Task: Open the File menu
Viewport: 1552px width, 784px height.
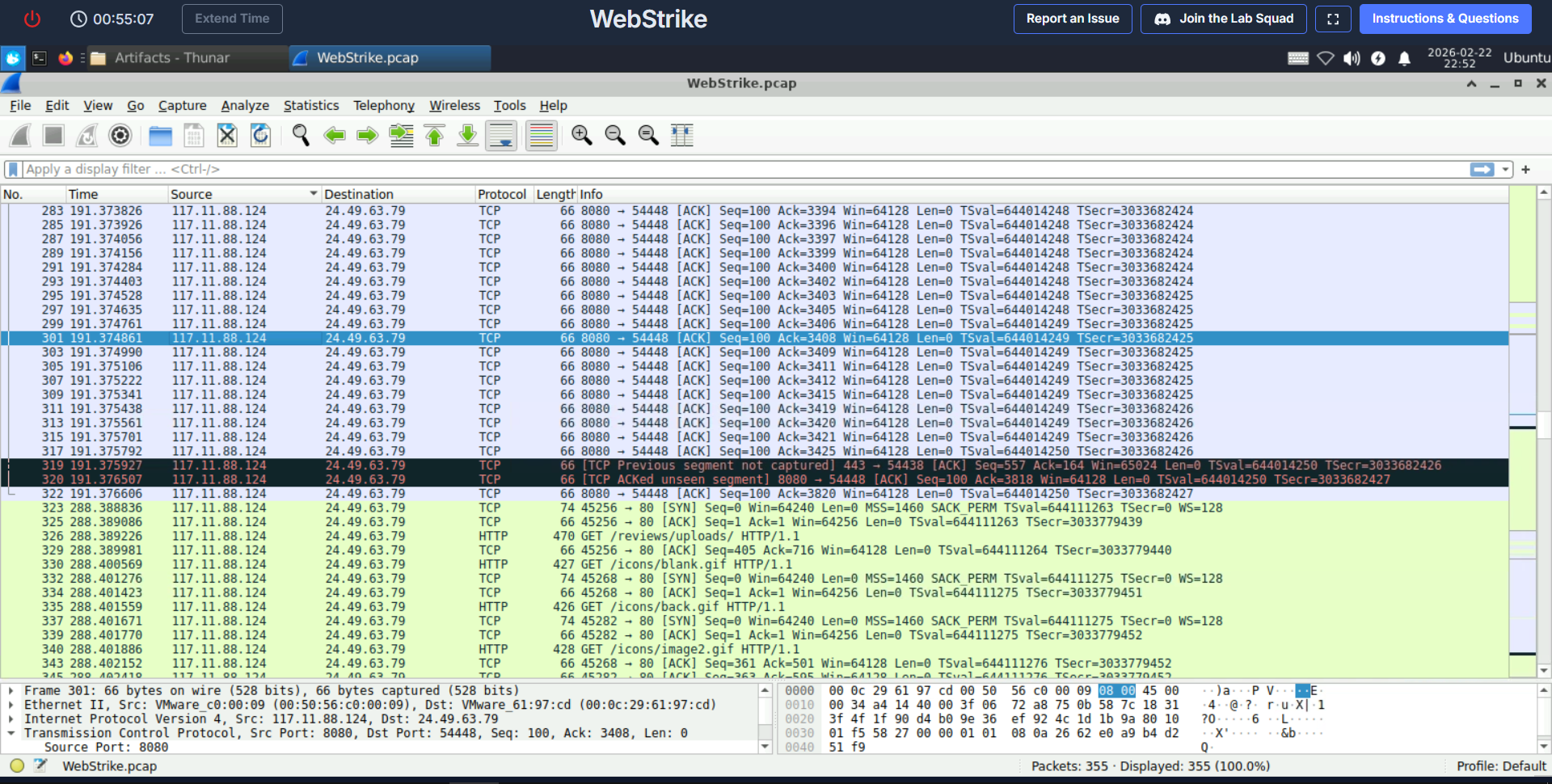Action: tap(20, 105)
